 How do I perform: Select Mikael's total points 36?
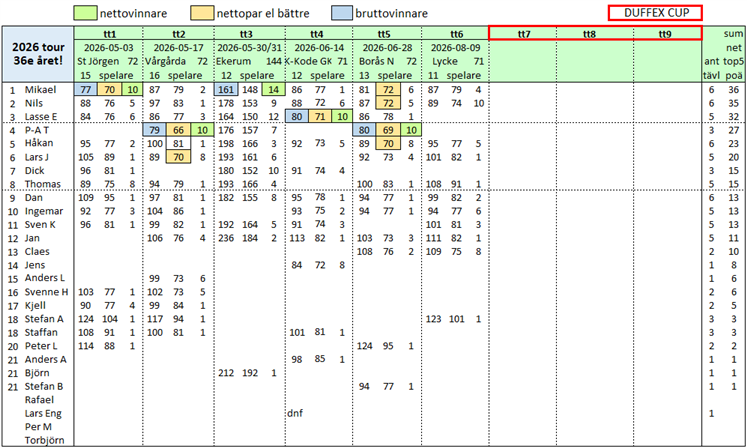pos(733,90)
